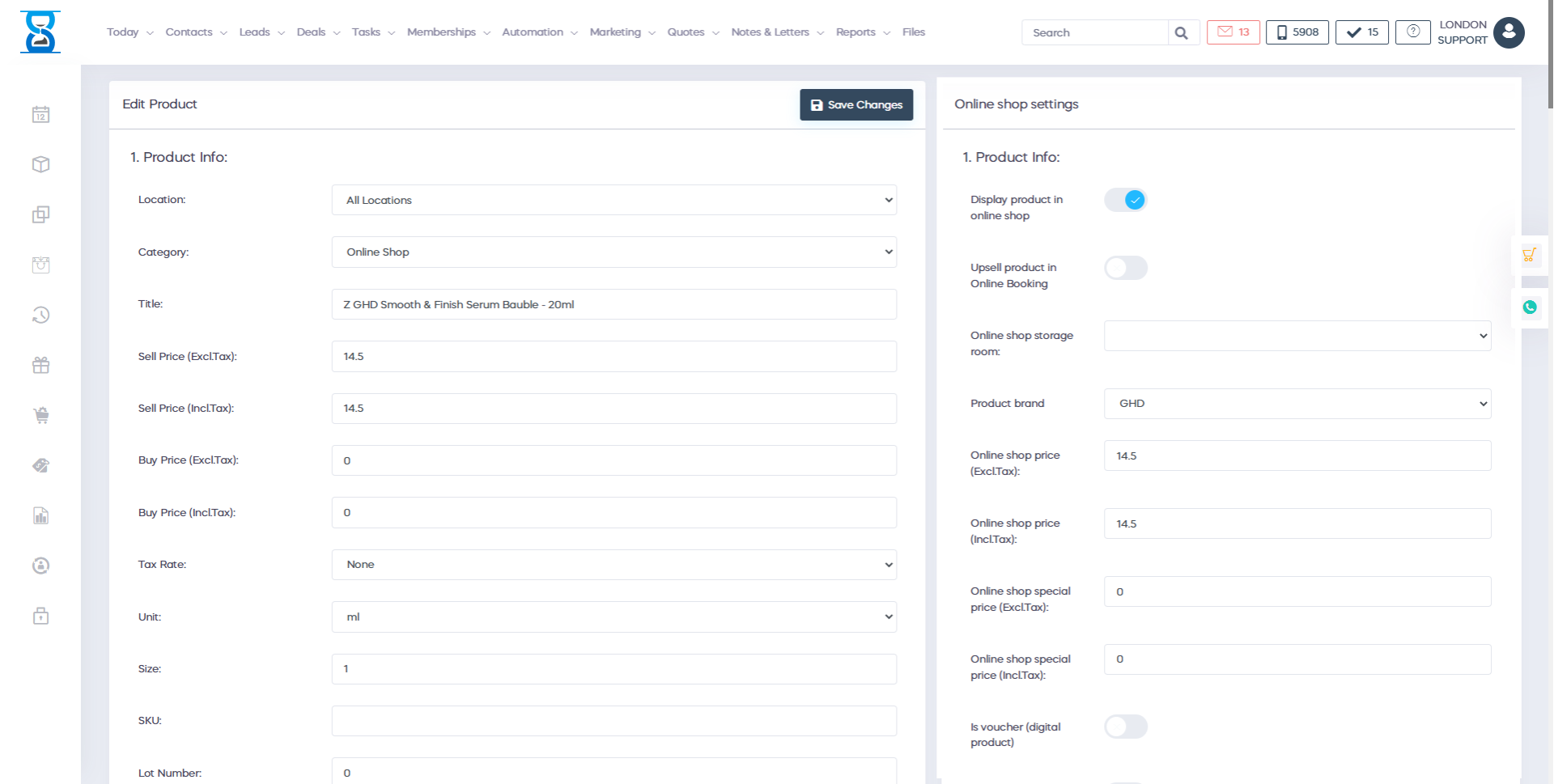1554x784 pixels.
Task: Click the bar chart report sidebar icon
Action: [40, 516]
